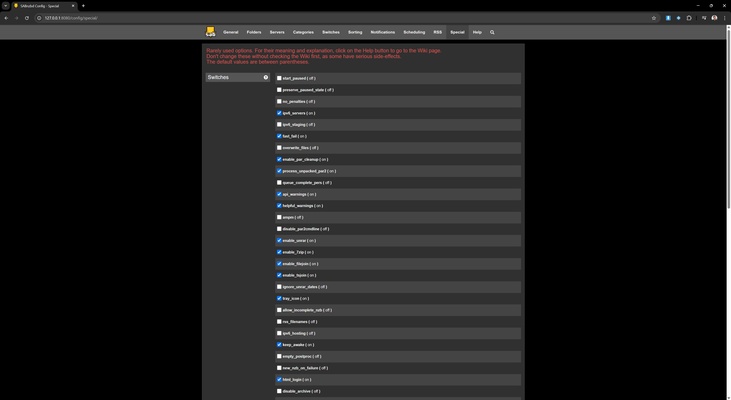731x400 pixels.
Task: Uncheck the html_login checkbox
Action: (279, 379)
